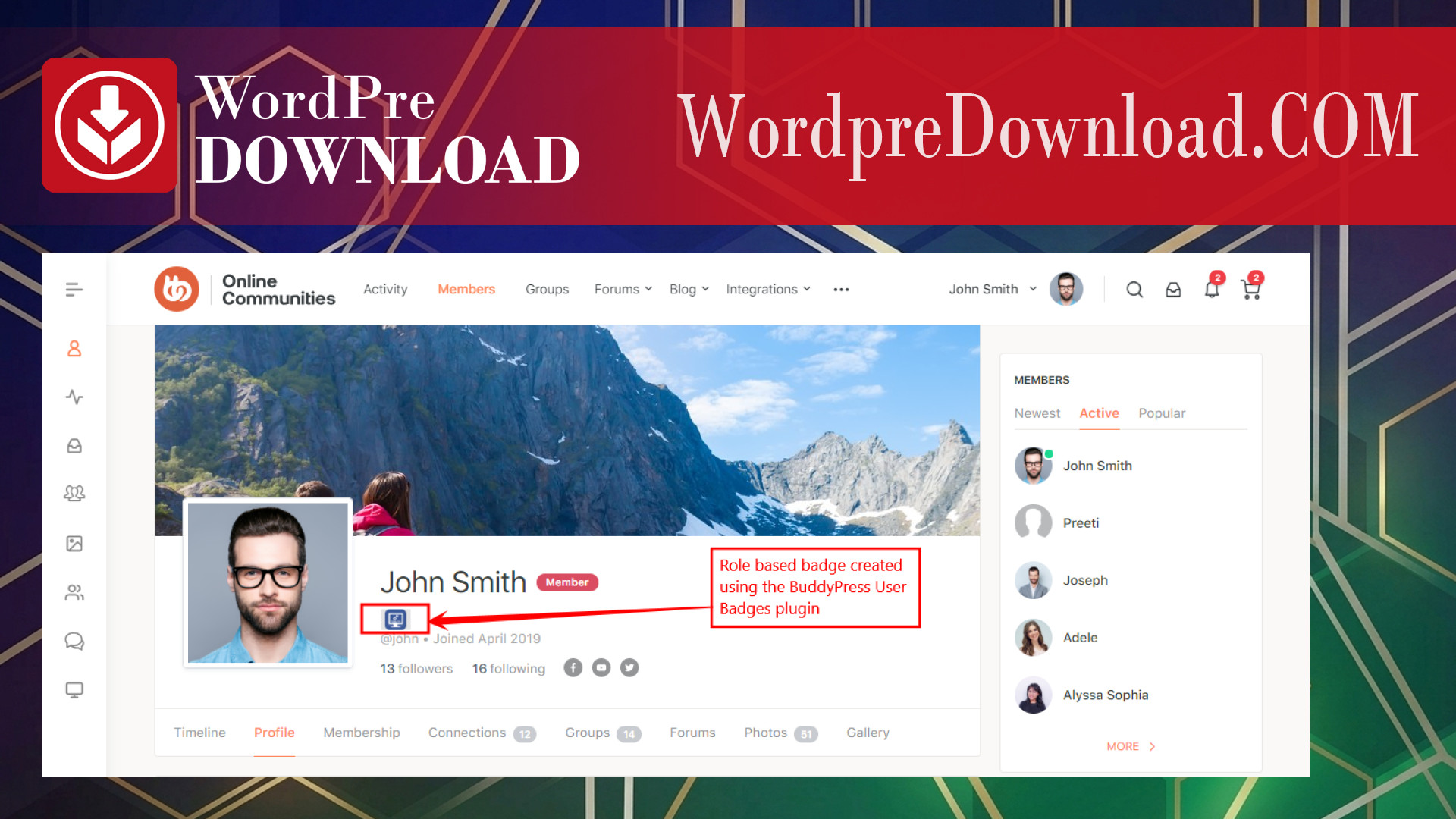This screenshot has width=1456, height=819.
Task: Open the photos icon in left sidebar
Action: 74,543
